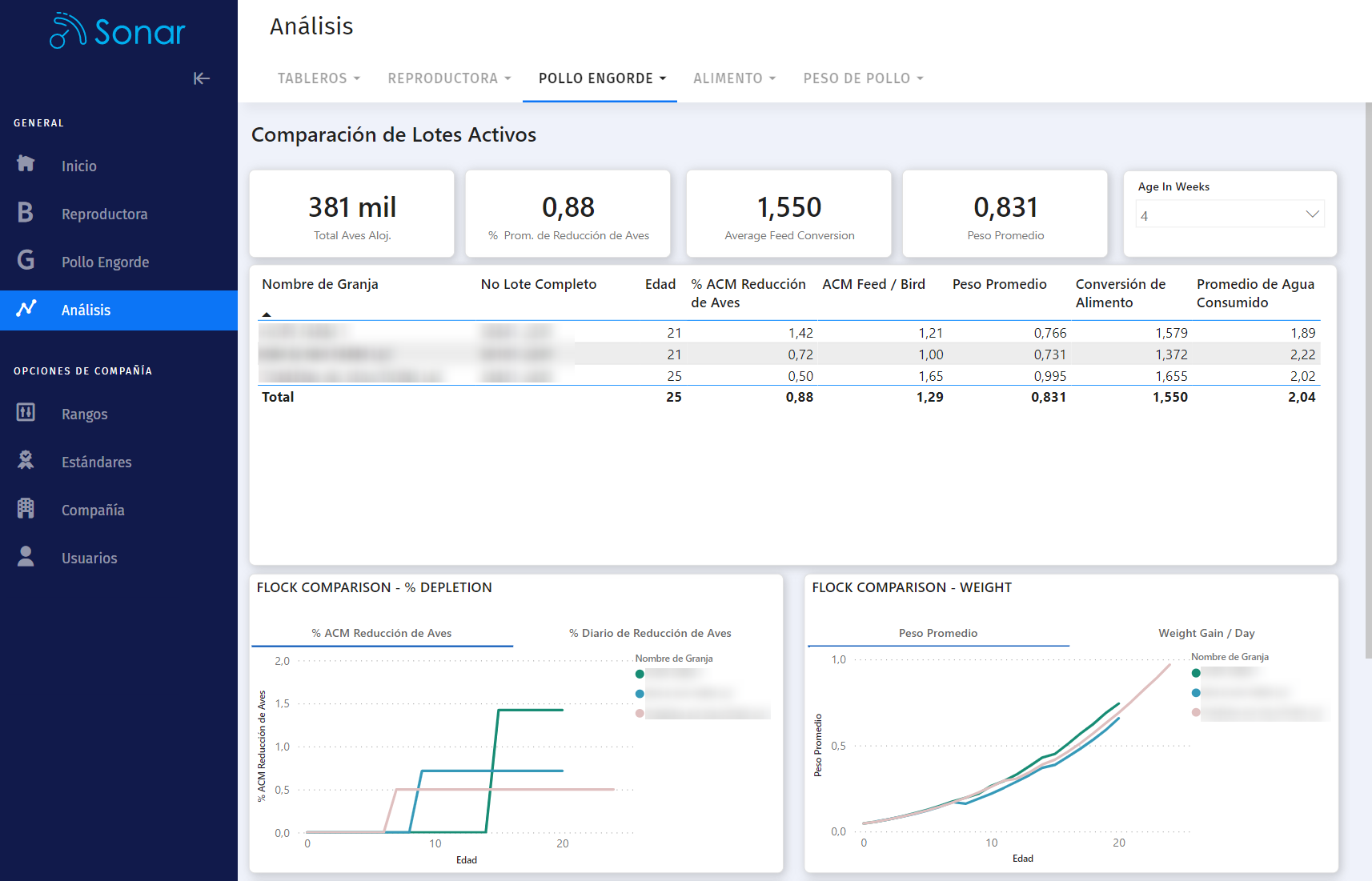The image size is (1372, 881).
Task: Click the 381 mil Total Aves Aloj. card
Action: [352, 214]
